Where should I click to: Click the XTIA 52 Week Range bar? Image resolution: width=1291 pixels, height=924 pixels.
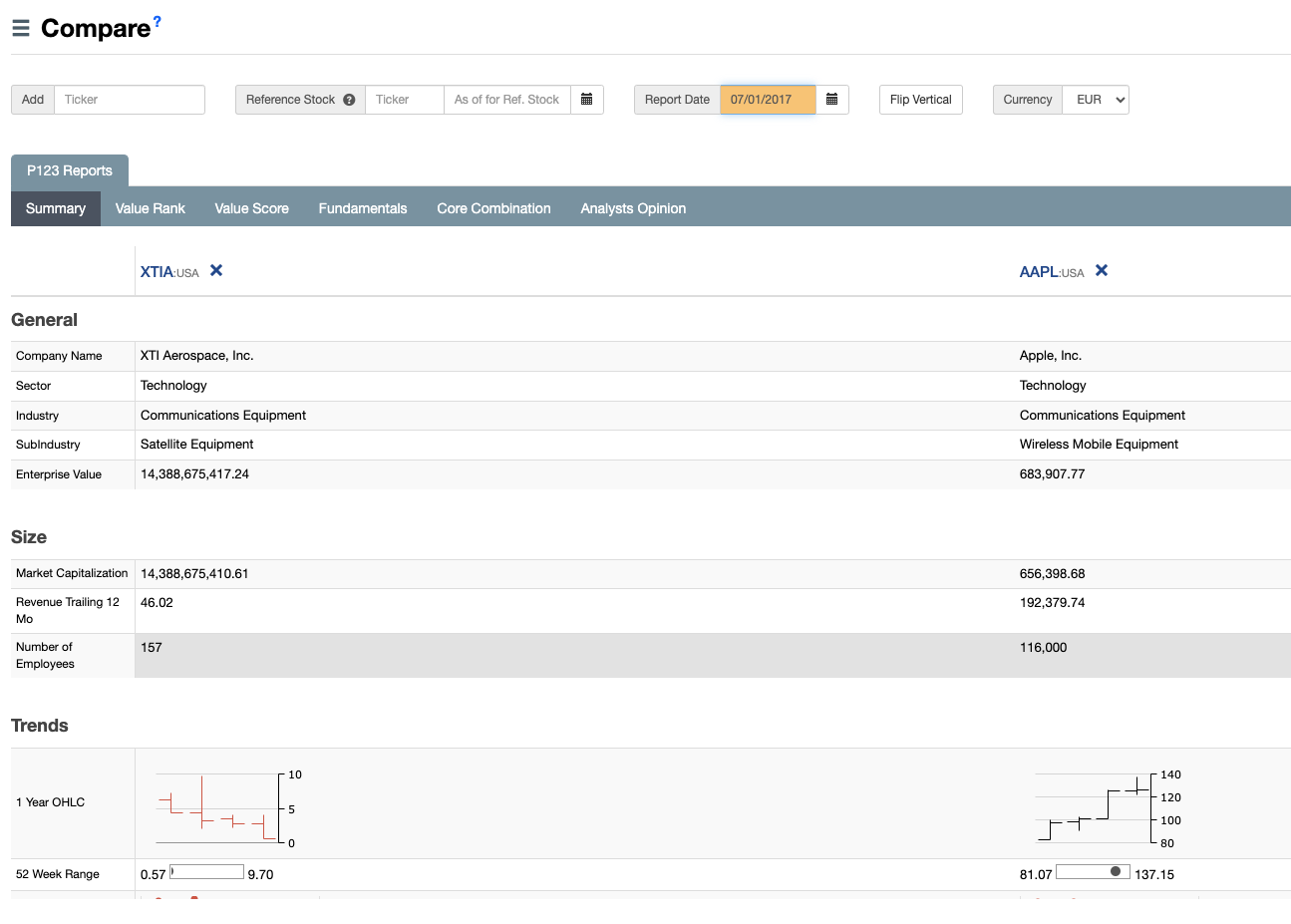tap(207, 872)
